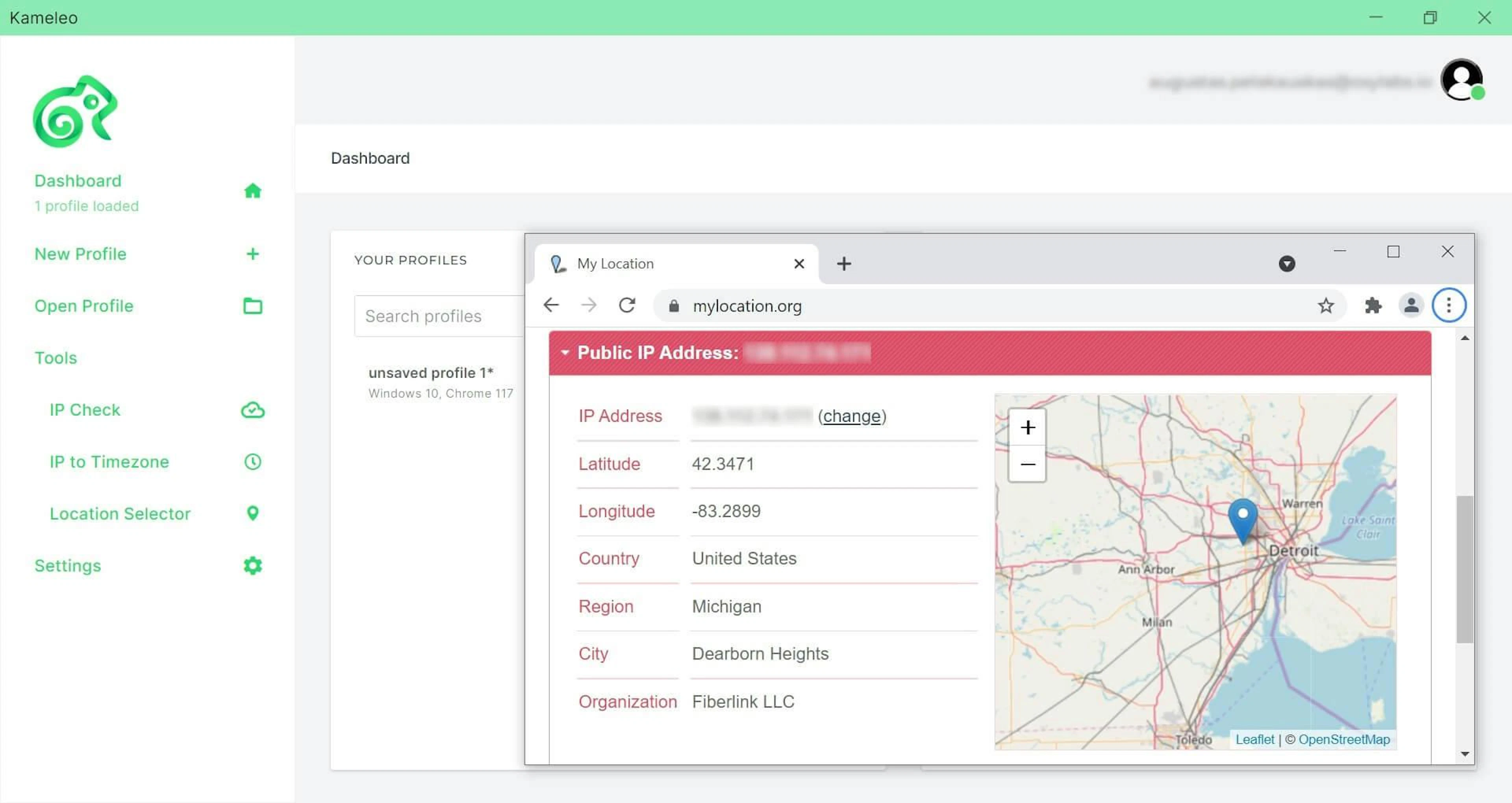Screen dimensions: 1512x803
Task: Click the New Profile plus icon
Action: coord(252,253)
